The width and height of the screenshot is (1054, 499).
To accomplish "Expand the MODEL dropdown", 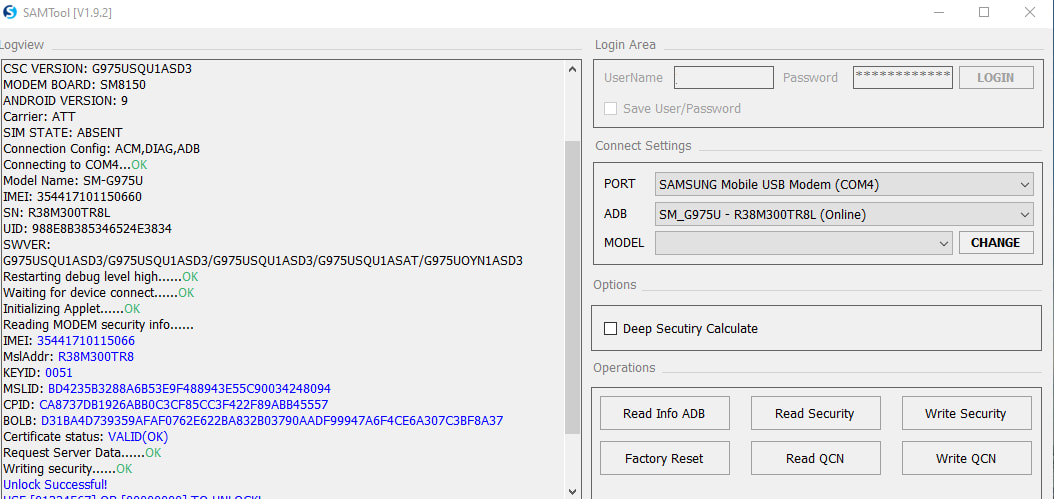I will click(x=804, y=243).
